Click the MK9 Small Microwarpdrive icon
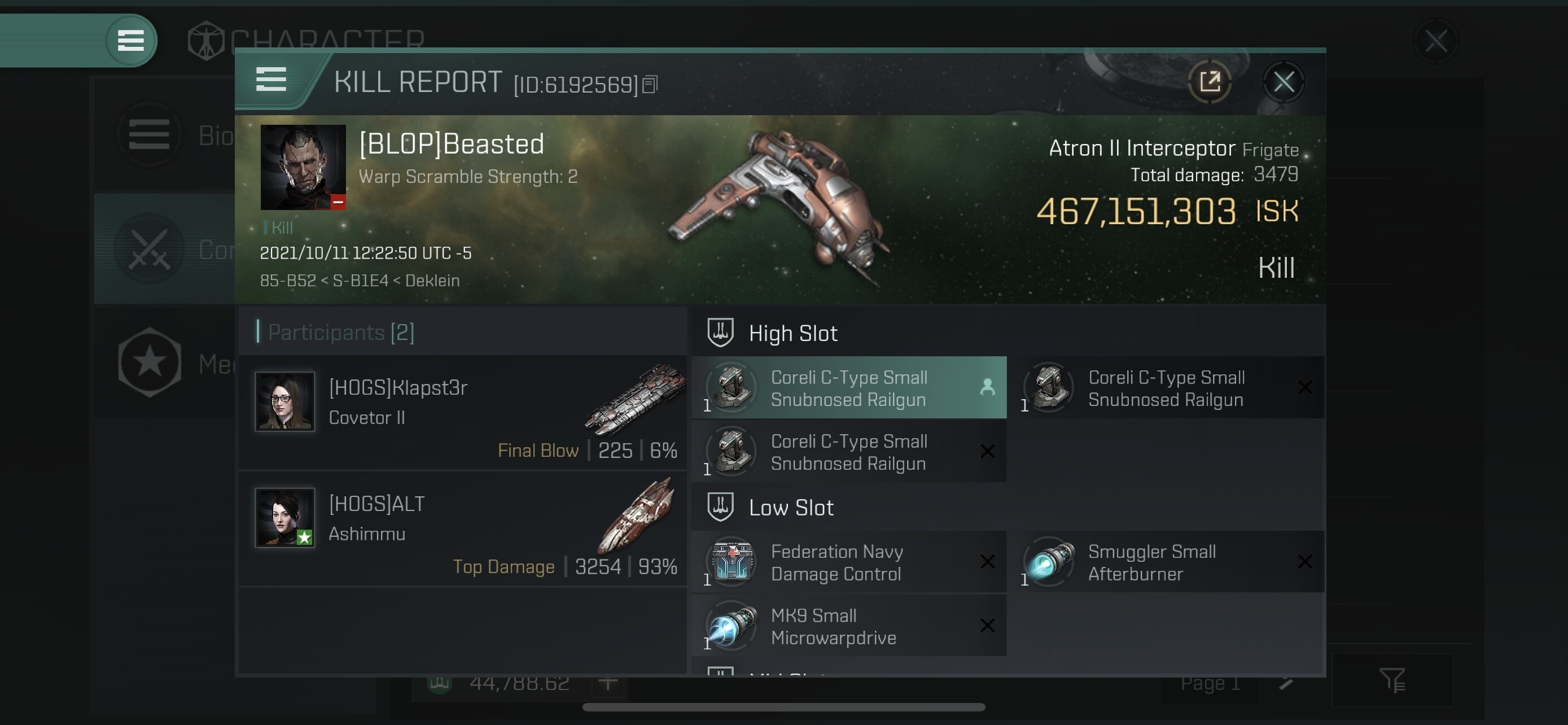 pos(732,625)
